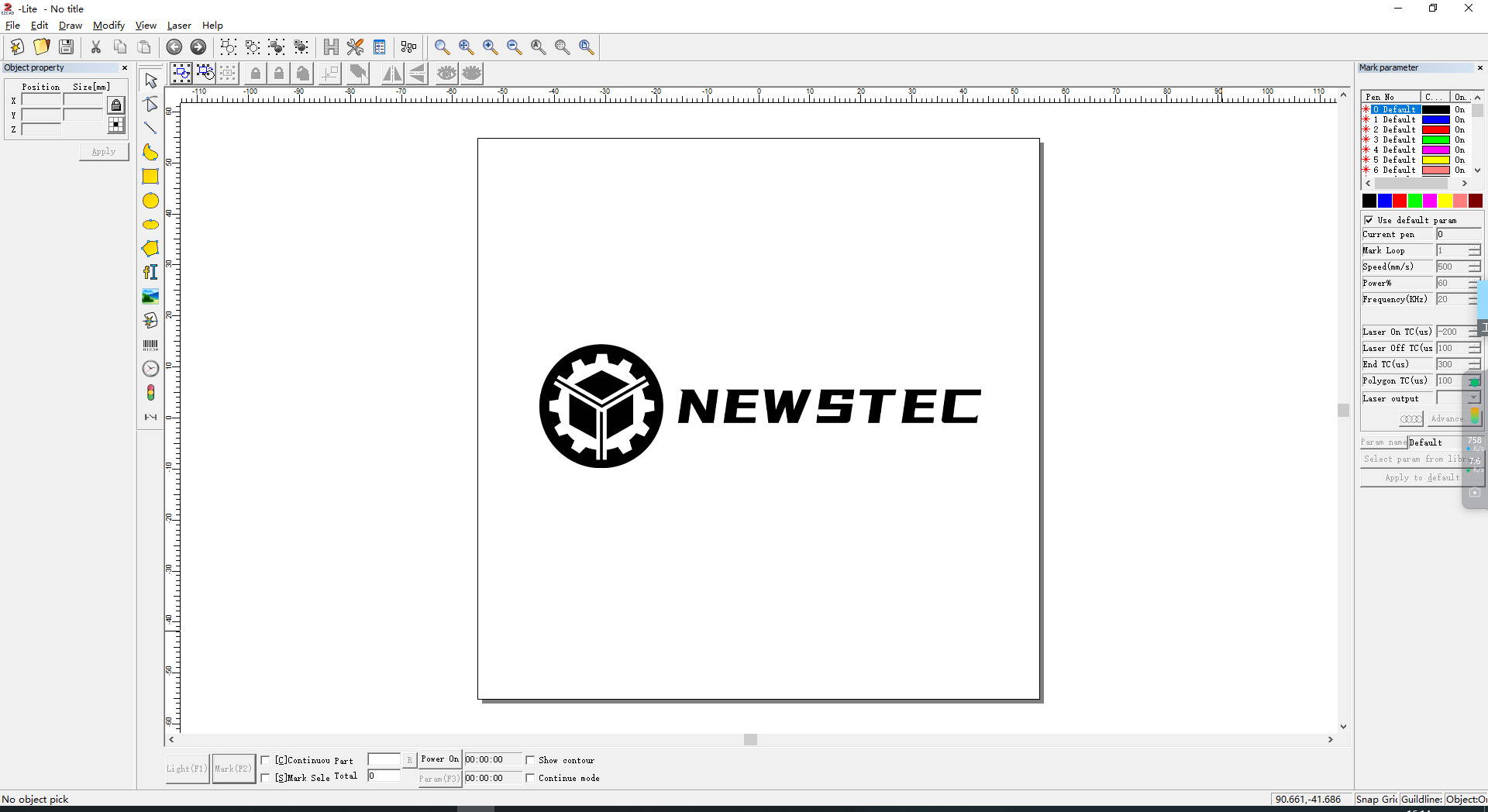Toggle the Use default param checkbox
The width and height of the screenshot is (1488, 812).
click(x=1369, y=220)
